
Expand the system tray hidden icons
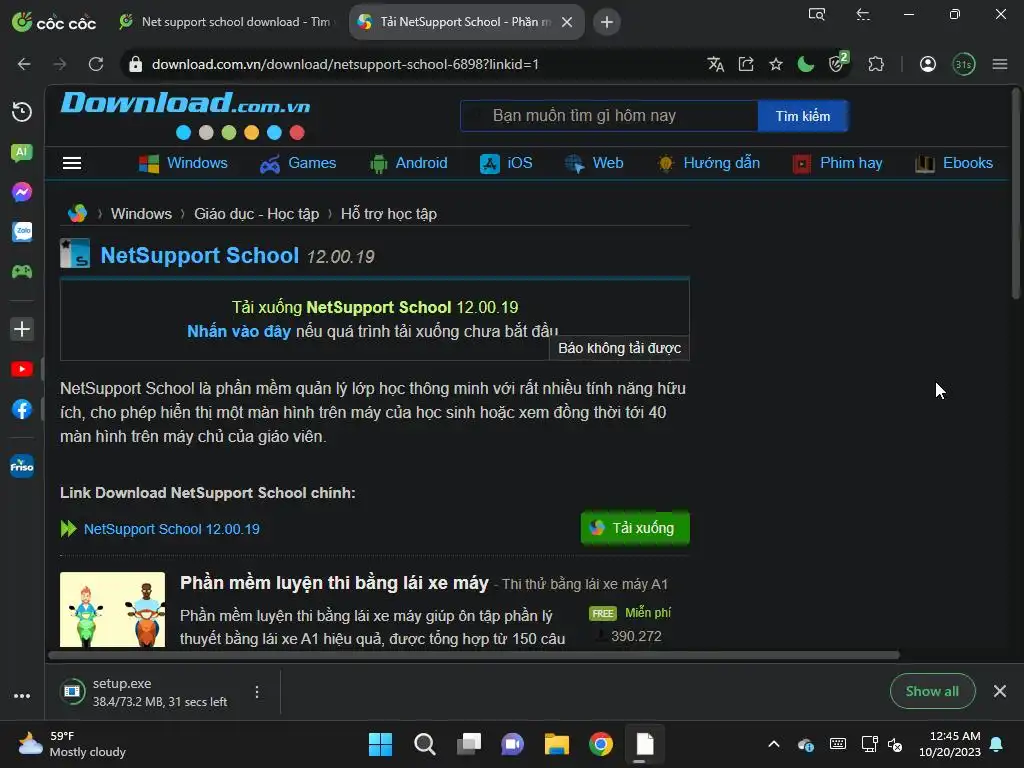tap(774, 744)
